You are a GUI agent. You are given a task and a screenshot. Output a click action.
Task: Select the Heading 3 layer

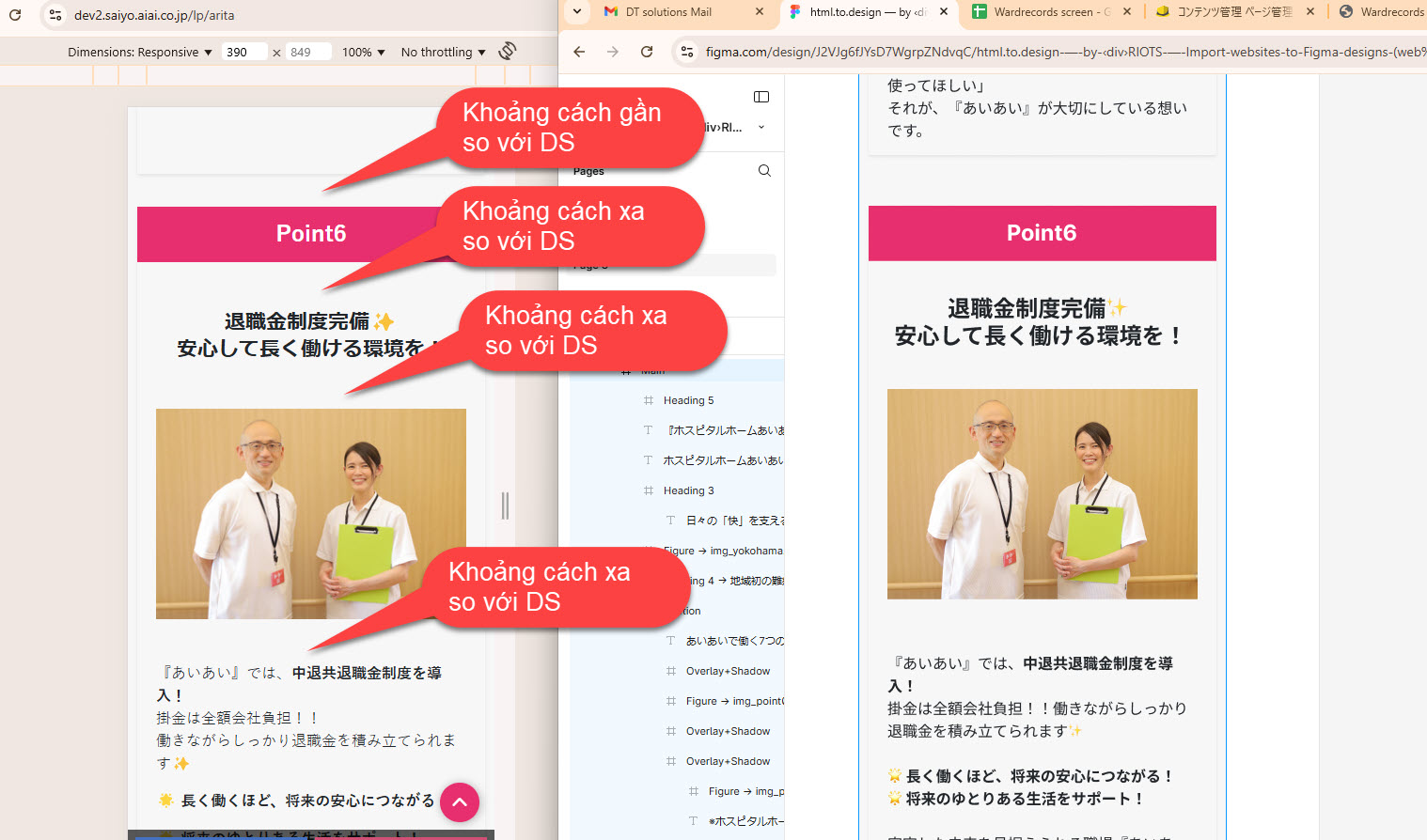pos(688,490)
